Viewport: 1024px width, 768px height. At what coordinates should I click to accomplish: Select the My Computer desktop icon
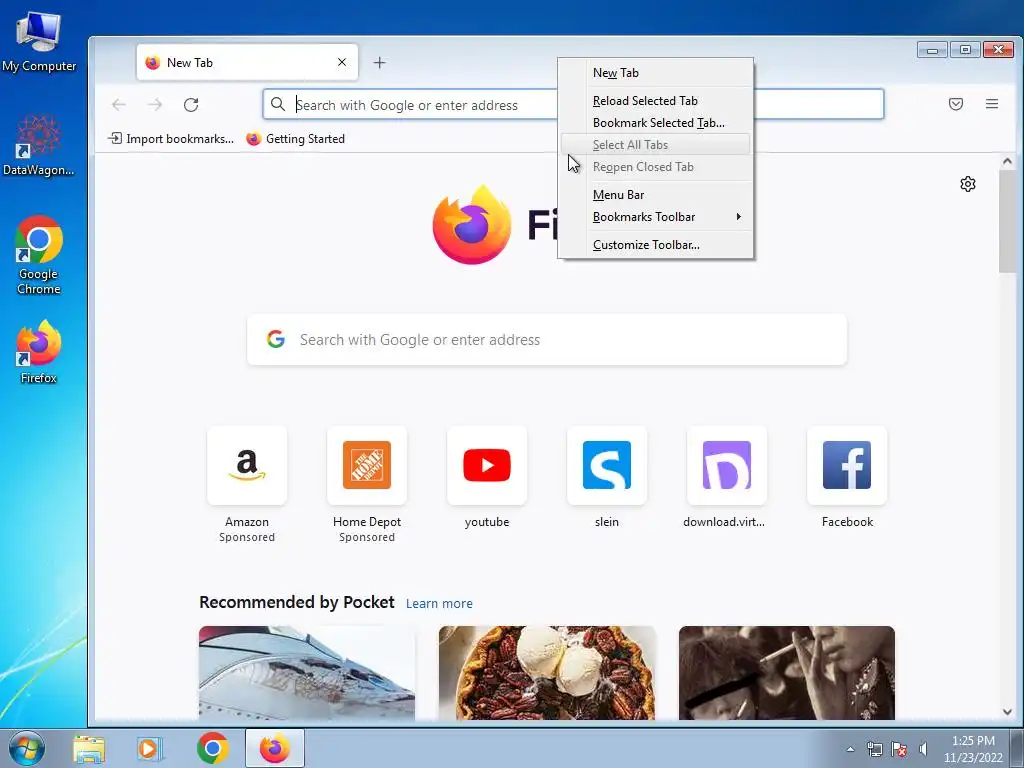coord(39,42)
